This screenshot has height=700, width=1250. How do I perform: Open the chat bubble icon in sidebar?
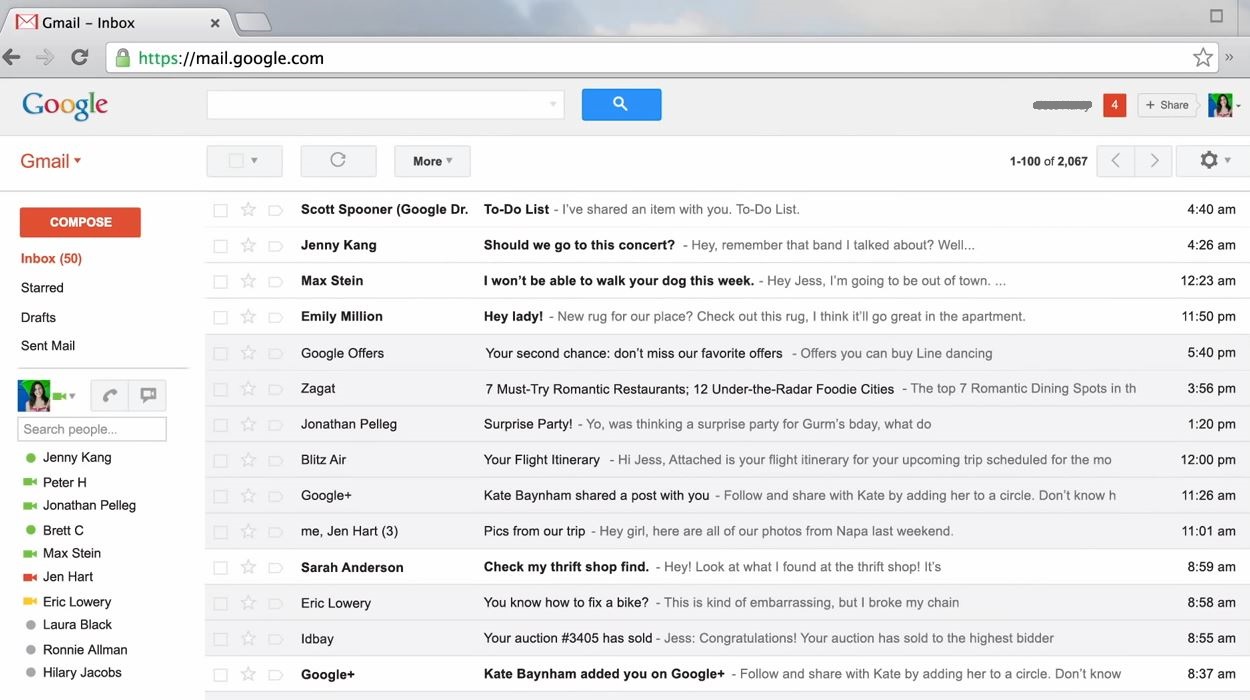tap(148, 395)
